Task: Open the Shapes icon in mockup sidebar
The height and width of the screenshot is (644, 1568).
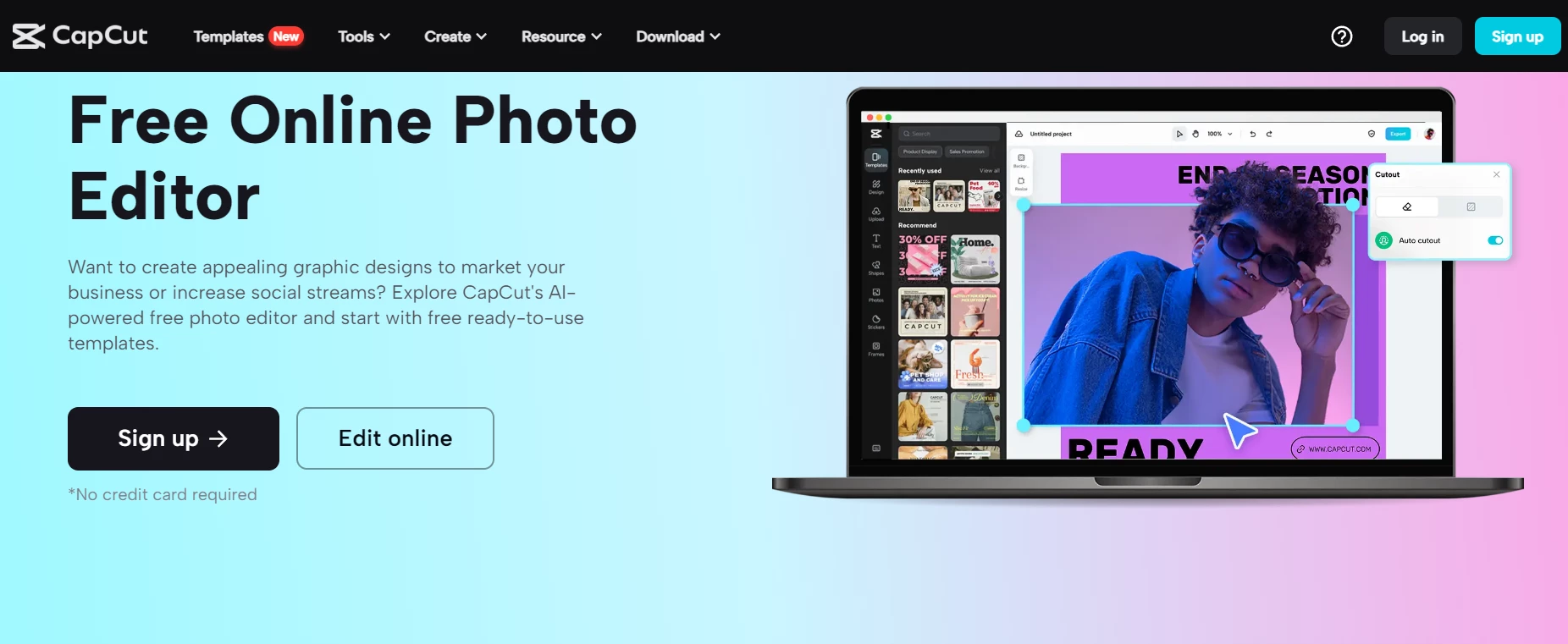Action: (875, 267)
